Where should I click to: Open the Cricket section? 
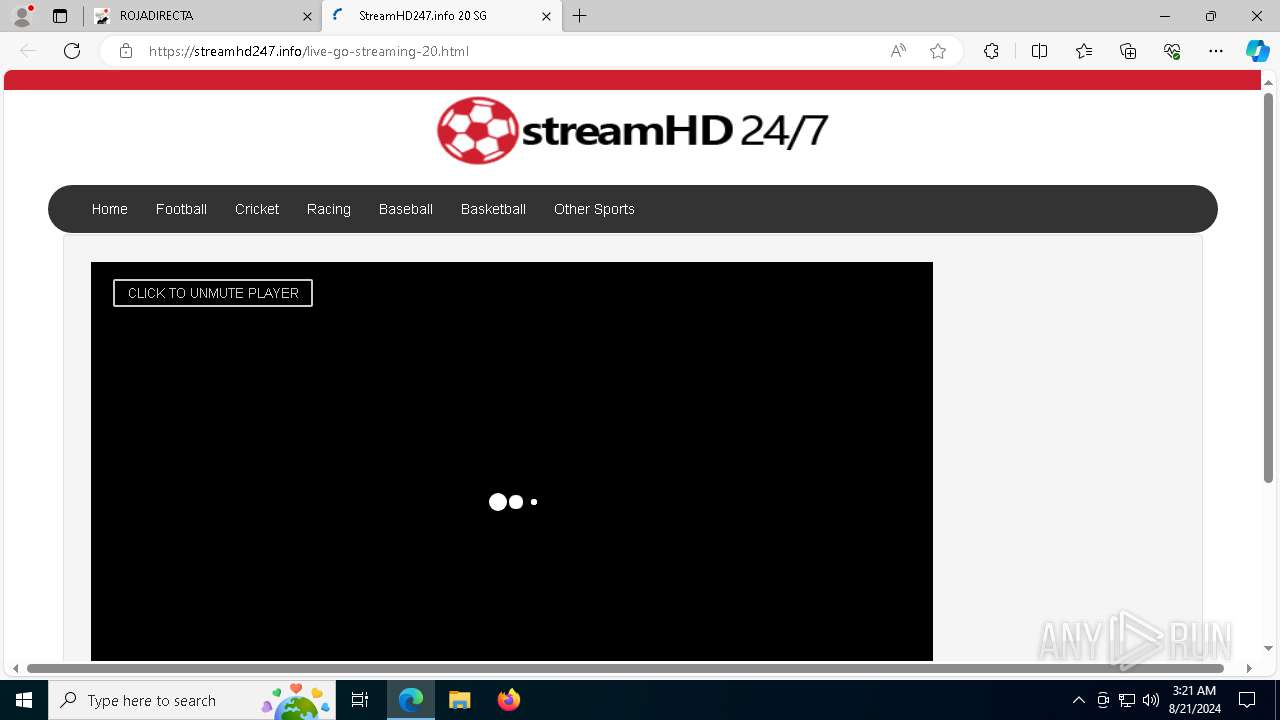coord(257,209)
